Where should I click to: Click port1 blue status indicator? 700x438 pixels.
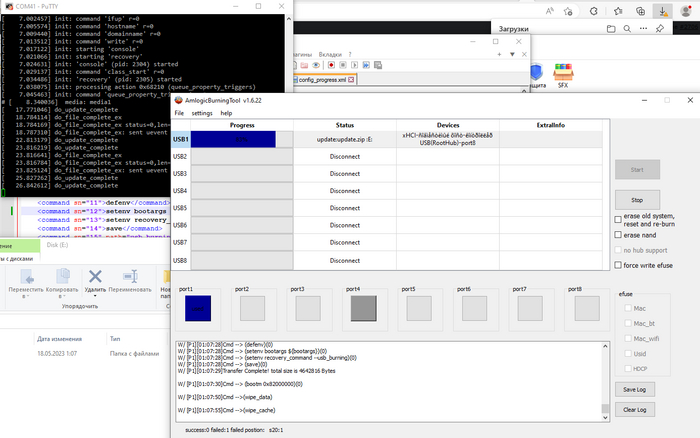coord(198,308)
